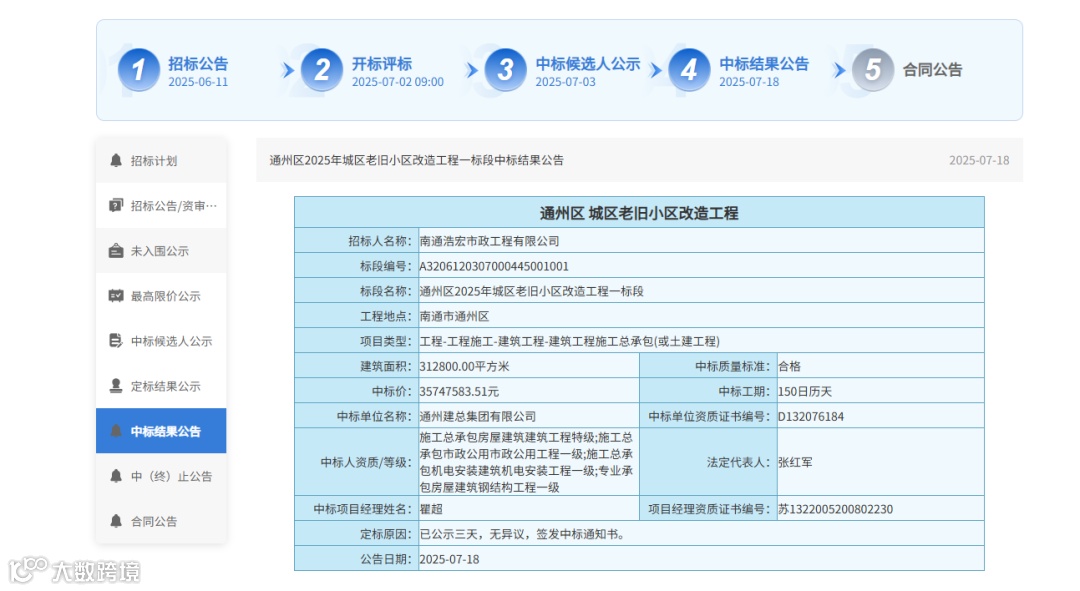Click the 工程地点 value 南通市通州区

tap(455, 317)
